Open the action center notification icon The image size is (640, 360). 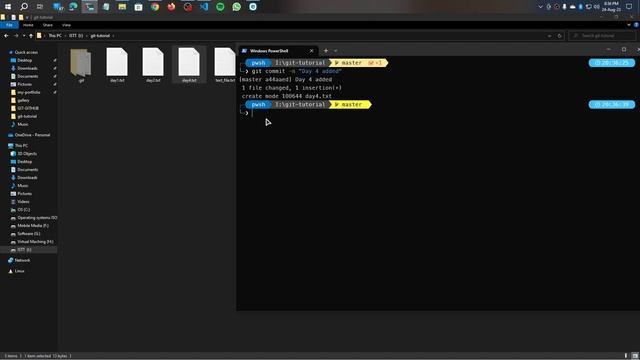[629, 7]
